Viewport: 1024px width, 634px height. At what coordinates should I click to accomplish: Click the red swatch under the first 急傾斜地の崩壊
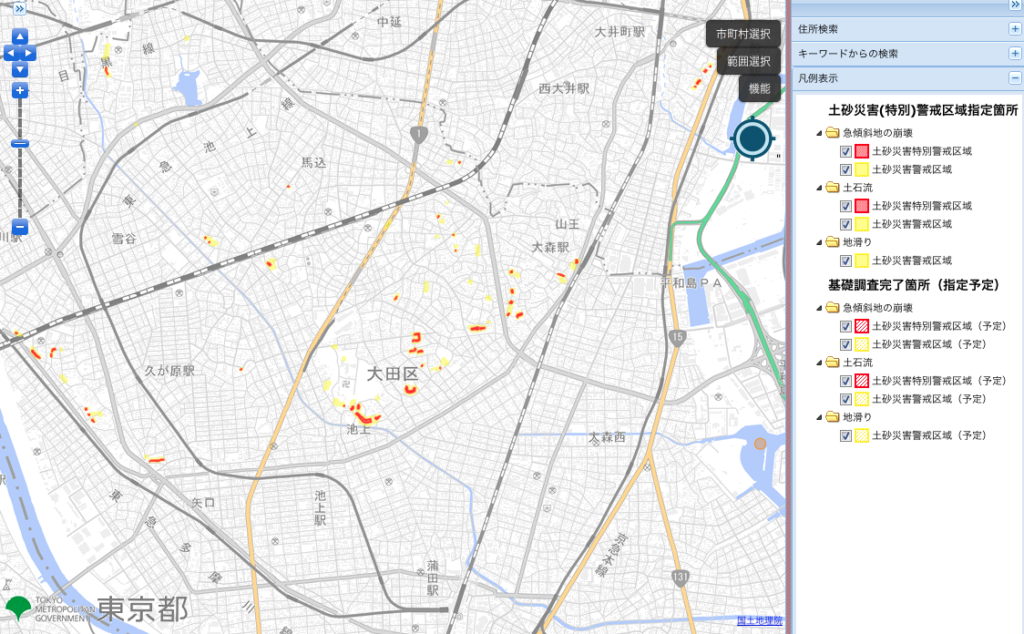[861, 151]
